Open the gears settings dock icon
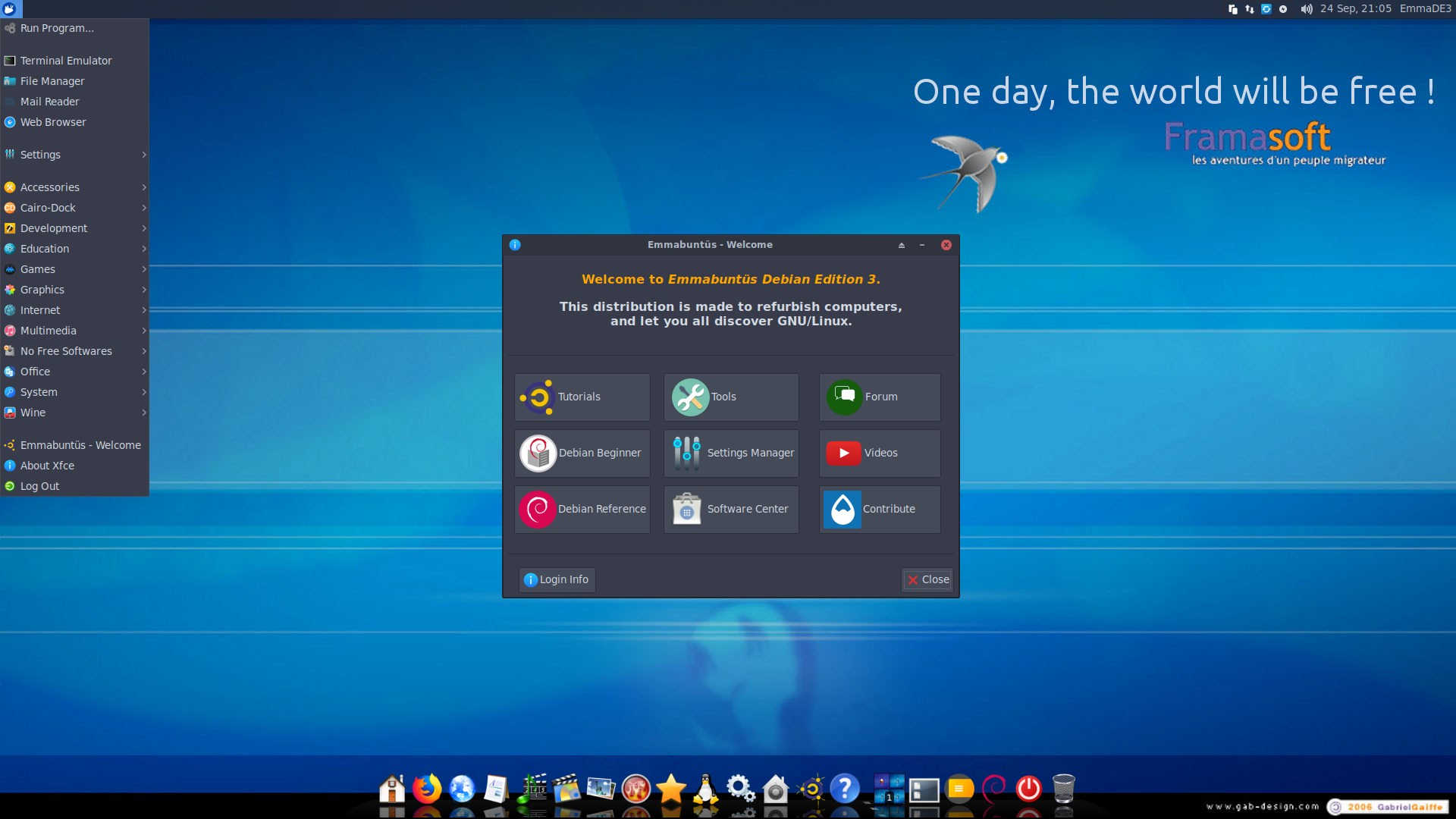Viewport: 1456px width, 819px height. click(x=741, y=789)
